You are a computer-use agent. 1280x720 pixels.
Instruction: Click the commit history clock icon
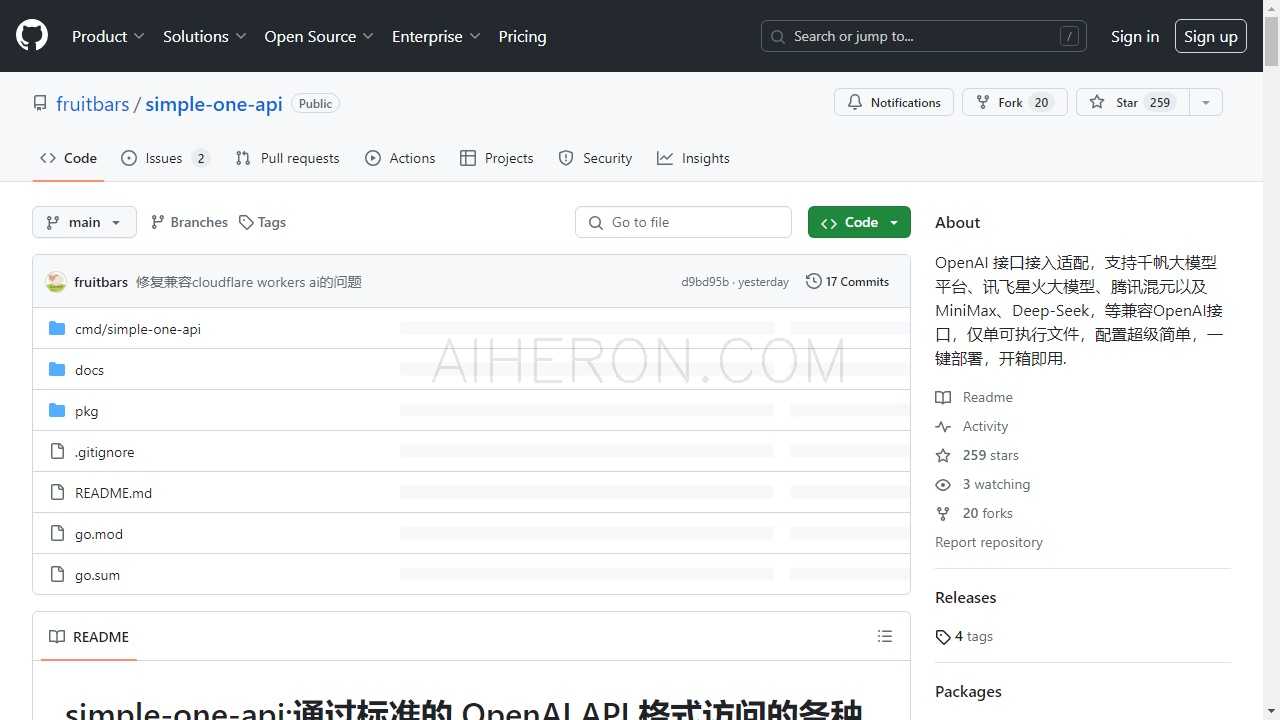click(814, 282)
